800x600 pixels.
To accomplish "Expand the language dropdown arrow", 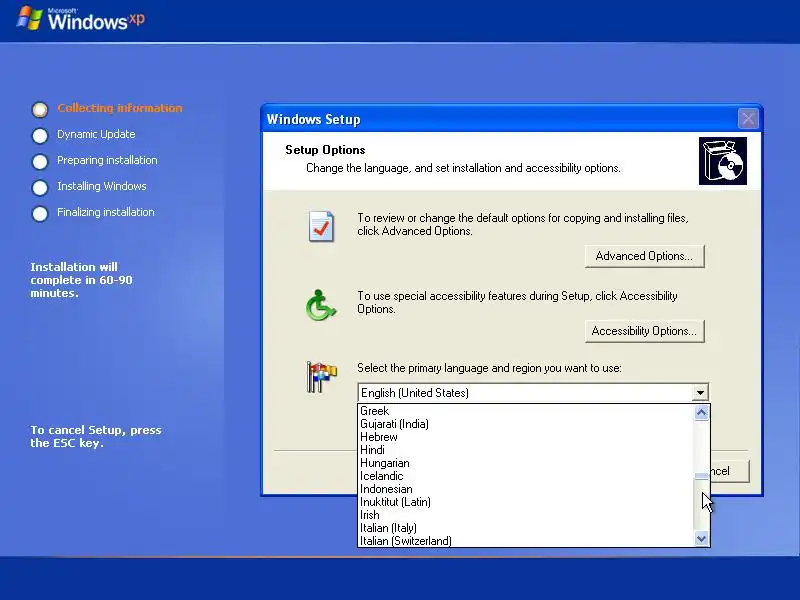I will (x=700, y=392).
